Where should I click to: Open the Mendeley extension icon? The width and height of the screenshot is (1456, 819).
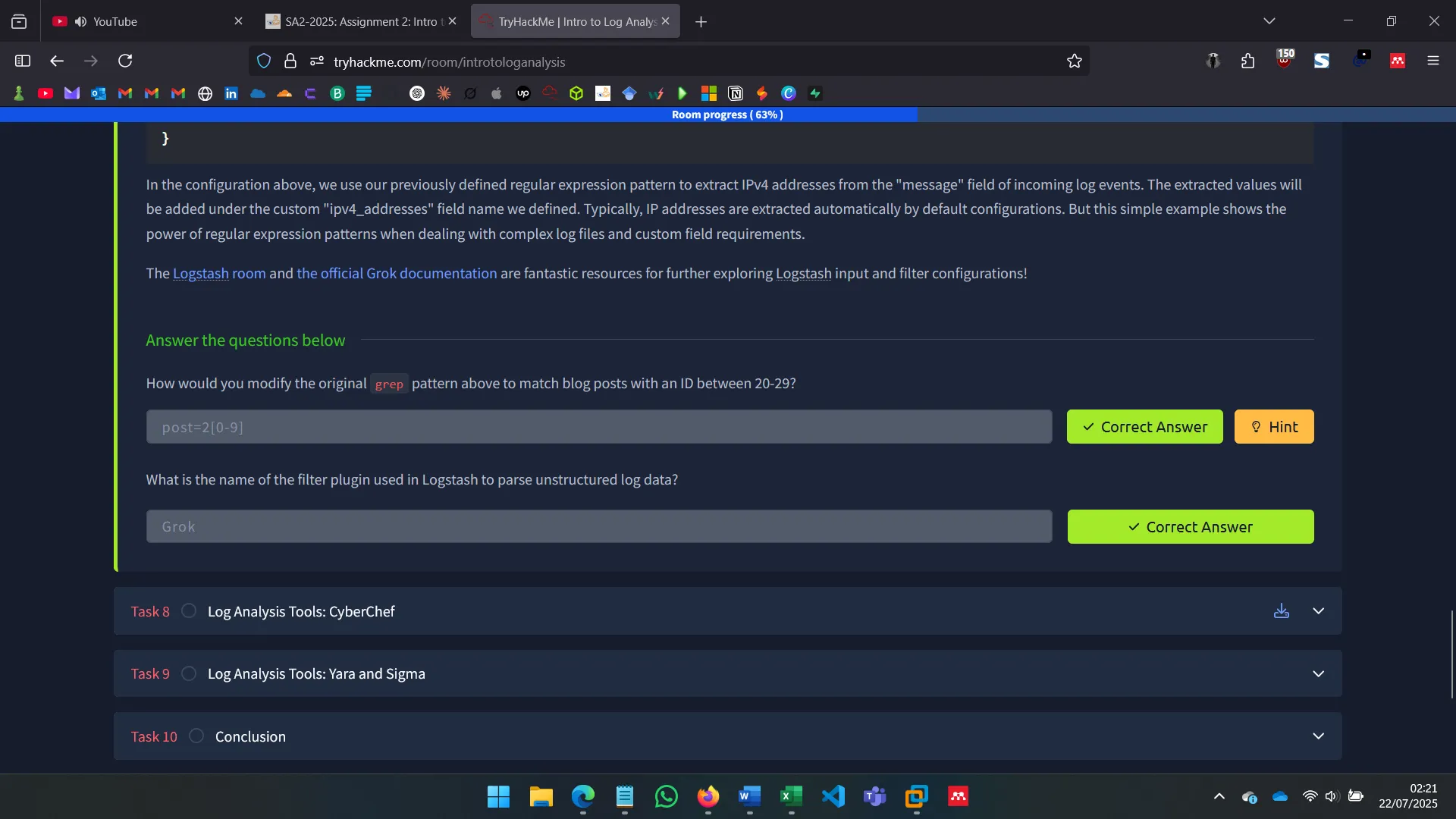(1398, 60)
